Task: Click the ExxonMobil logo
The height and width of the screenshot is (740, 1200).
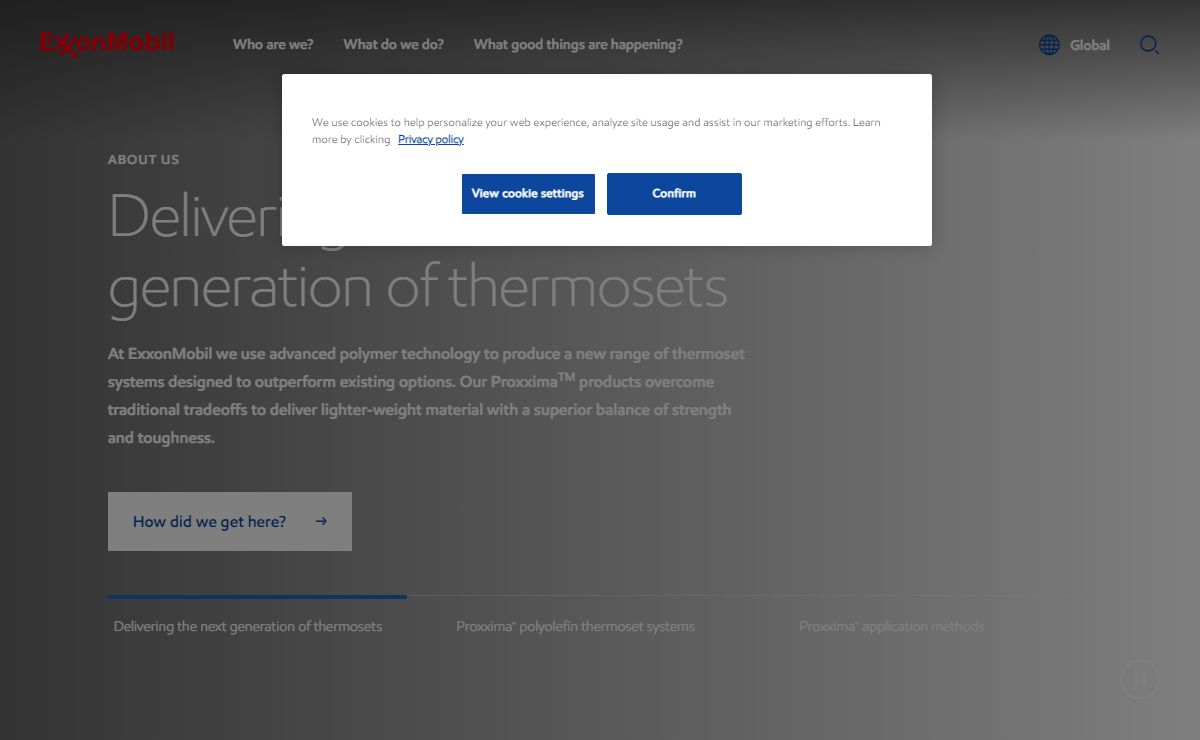Action: pyautogui.click(x=107, y=44)
